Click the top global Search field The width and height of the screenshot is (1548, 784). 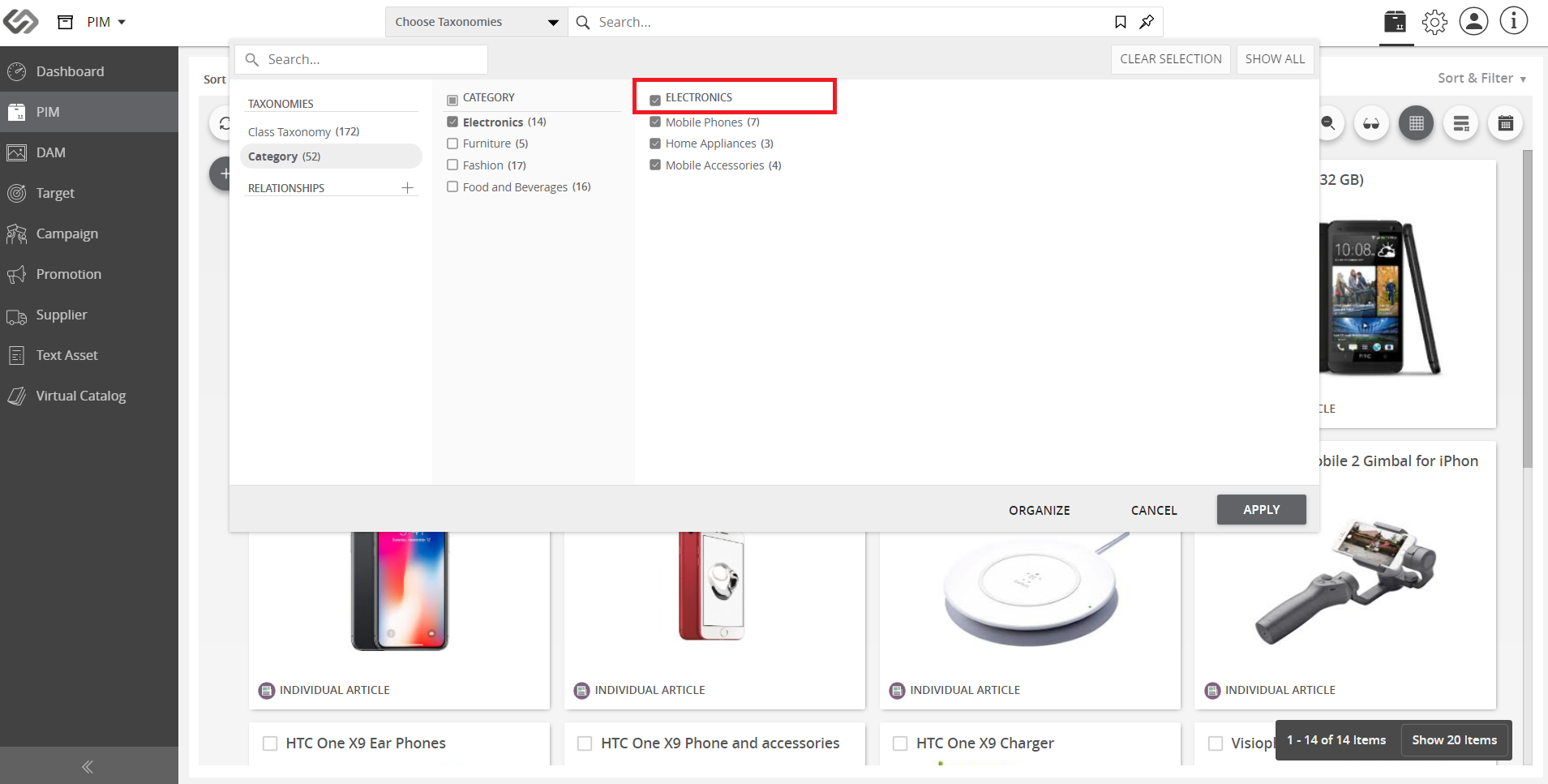[x=843, y=22]
